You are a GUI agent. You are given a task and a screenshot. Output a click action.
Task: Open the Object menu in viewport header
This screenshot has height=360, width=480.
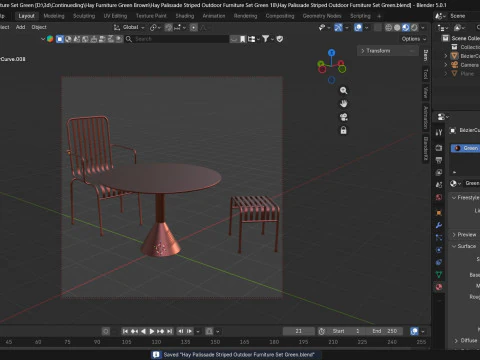[x=39, y=27]
